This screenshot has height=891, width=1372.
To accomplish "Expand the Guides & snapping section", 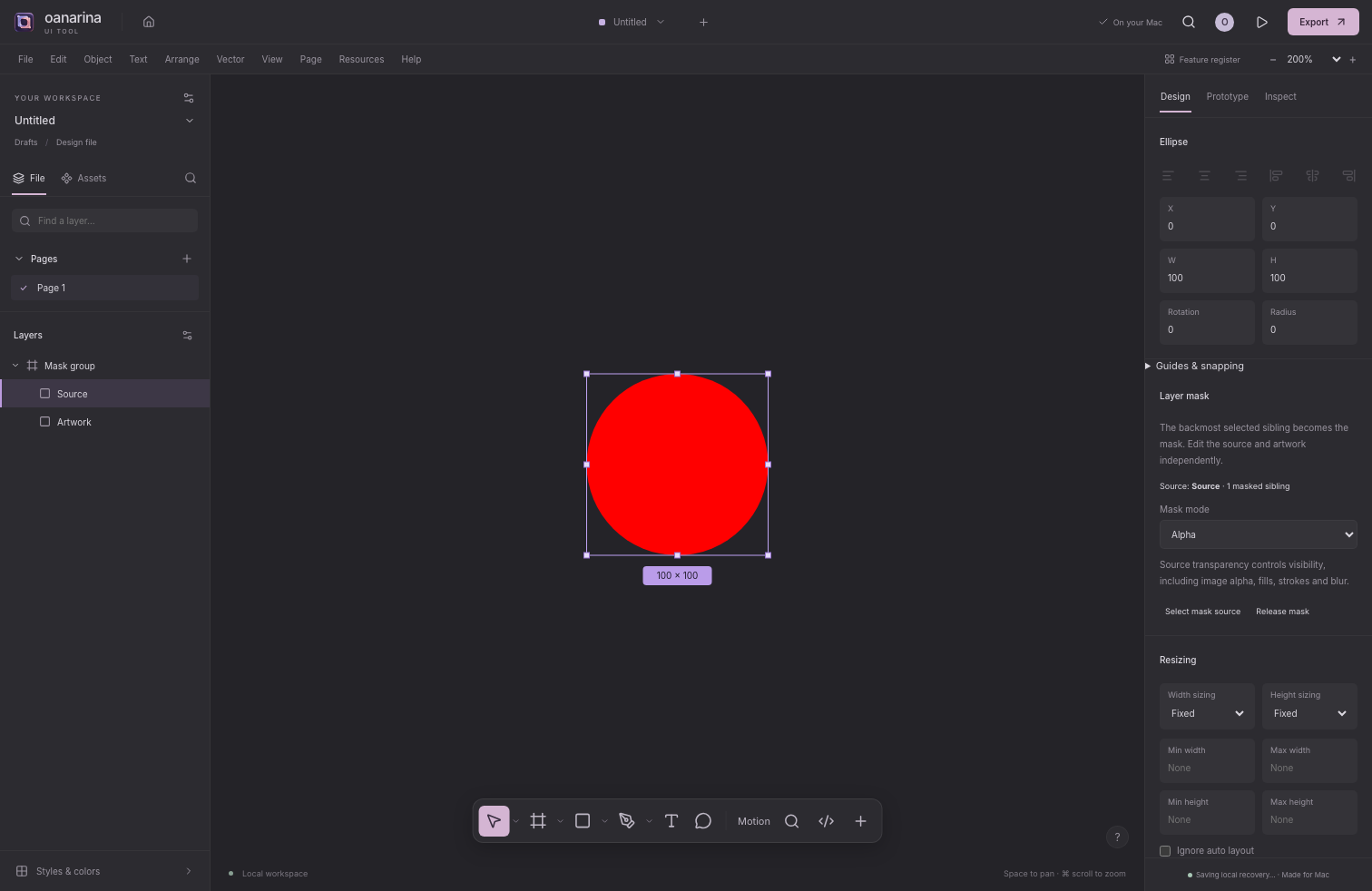I will click(x=1194, y=366).
